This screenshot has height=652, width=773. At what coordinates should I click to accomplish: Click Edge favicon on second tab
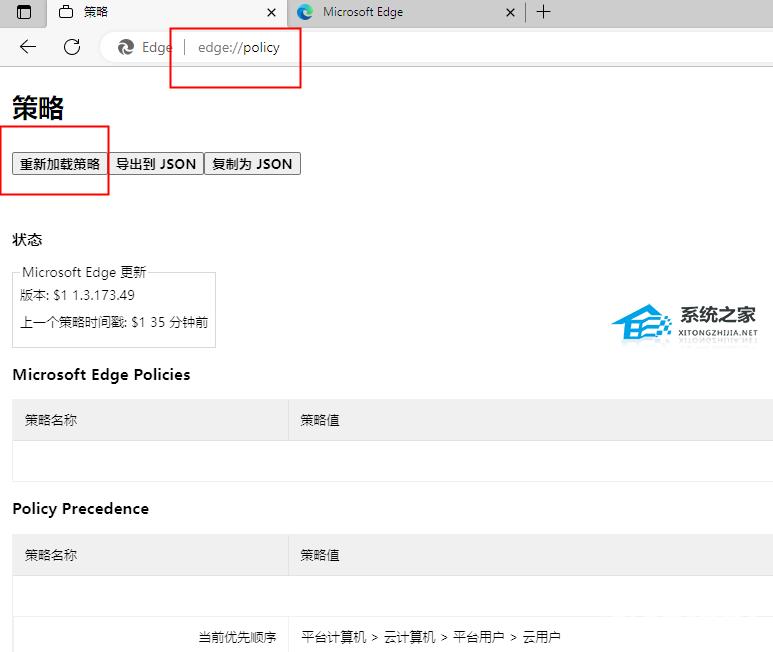click(305, 12)
